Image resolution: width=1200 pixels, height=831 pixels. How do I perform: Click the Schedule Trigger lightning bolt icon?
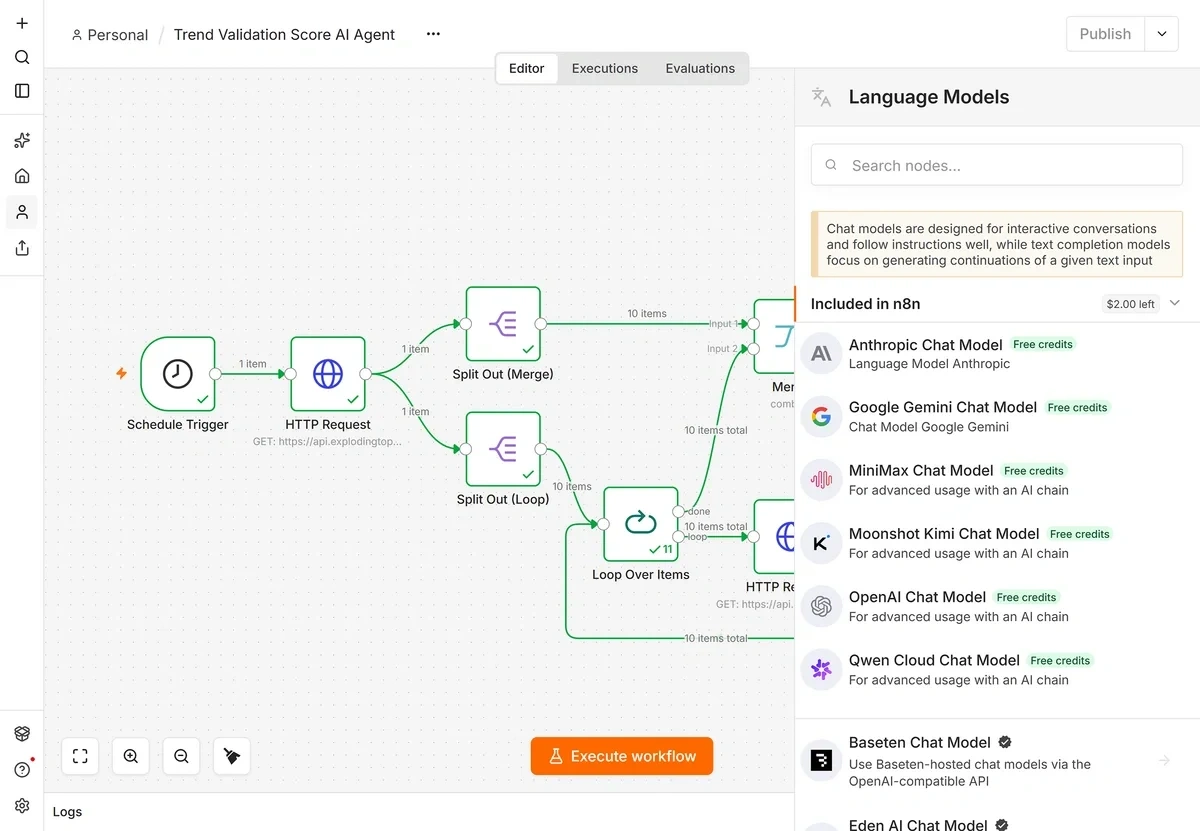click(x=122, y=374)
